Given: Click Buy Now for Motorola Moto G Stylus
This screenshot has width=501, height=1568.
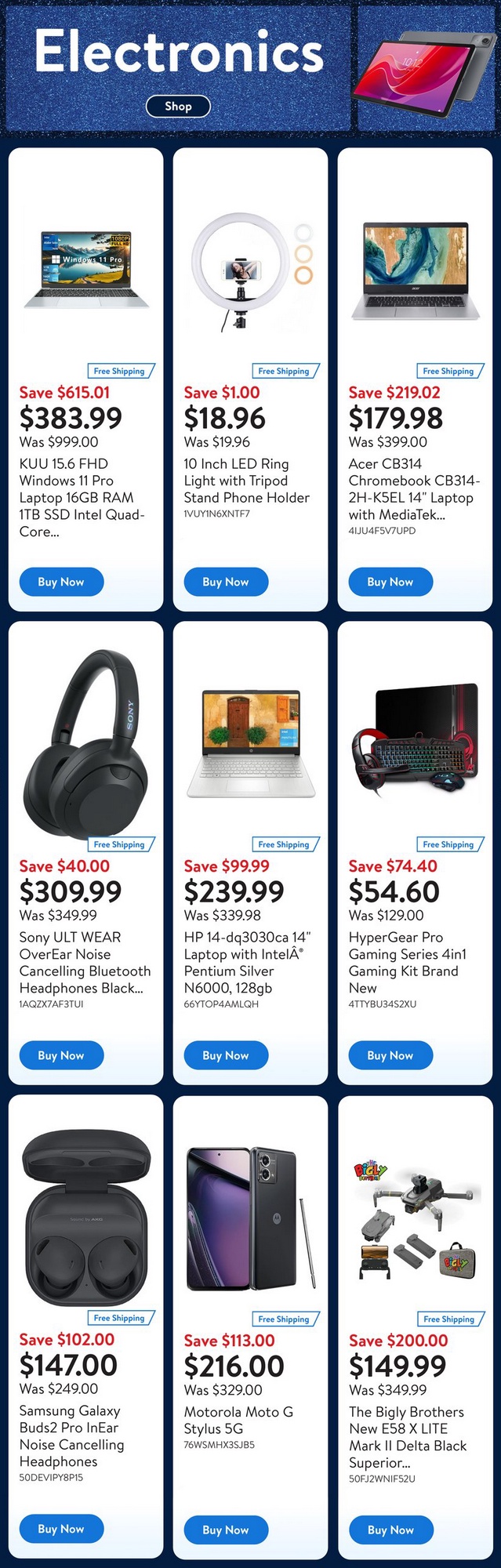Looking at the screenshot, I should pyautogui.click(x=226, y=1530).
